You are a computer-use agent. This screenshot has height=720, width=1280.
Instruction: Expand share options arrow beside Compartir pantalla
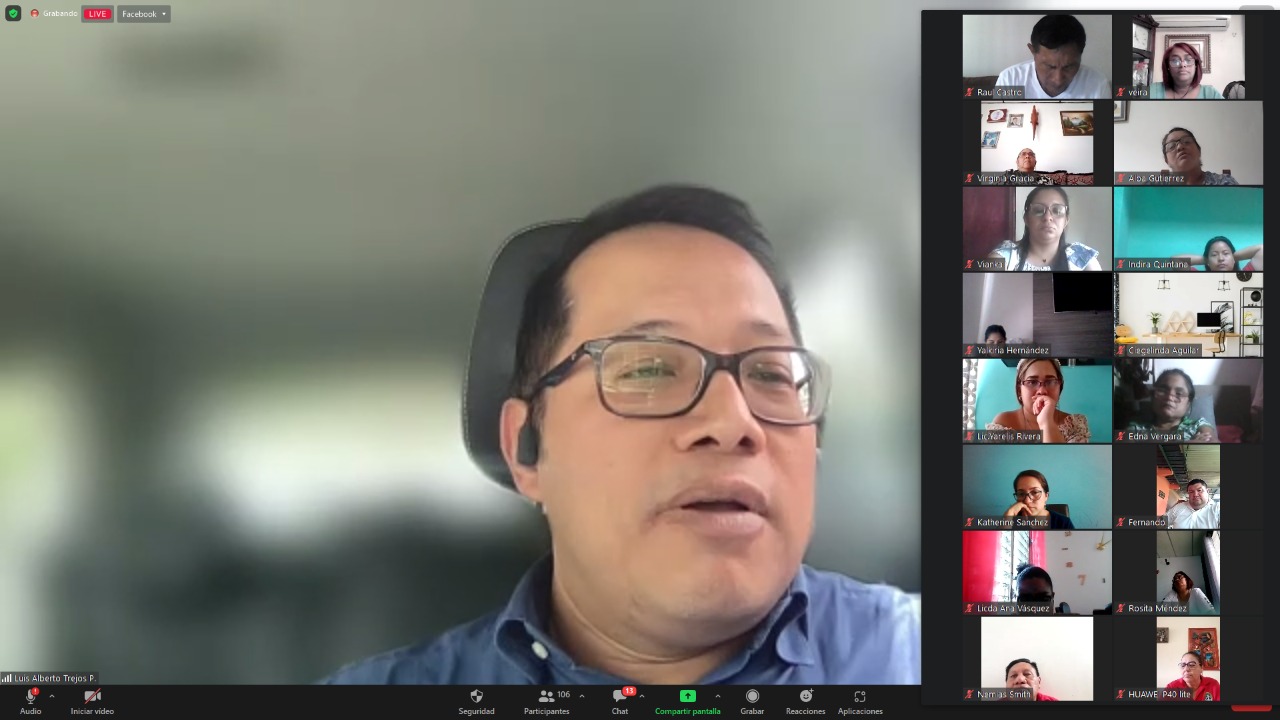pos(717,696)
